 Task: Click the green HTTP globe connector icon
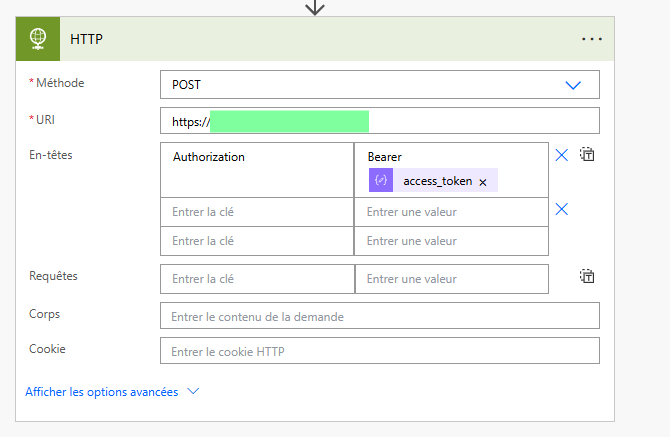point(40,39)
